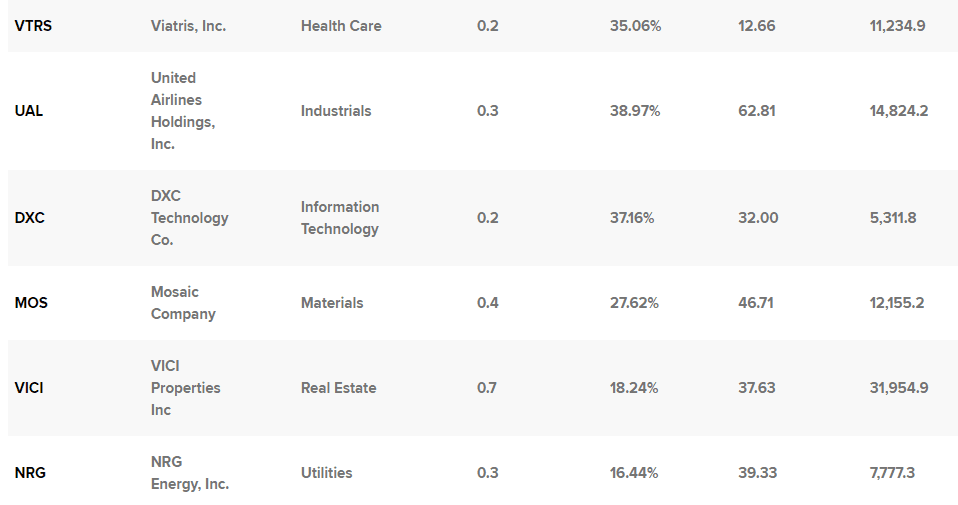
Task: Click the Health Care sector cell
Action: 341,26
